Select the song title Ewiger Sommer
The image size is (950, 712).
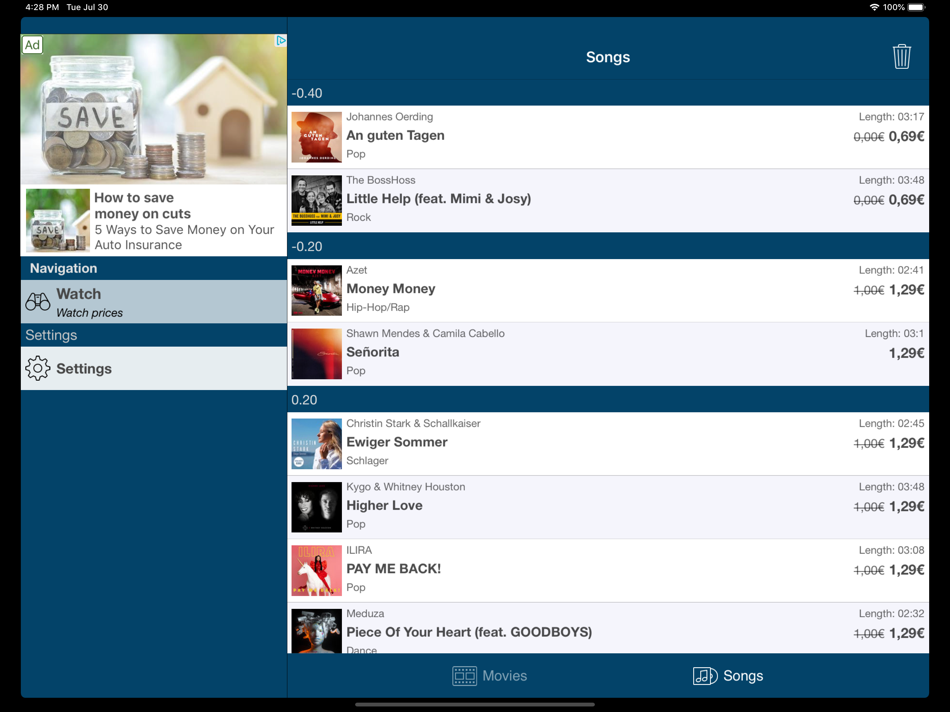pyautogui.click(x=397, y=442)
